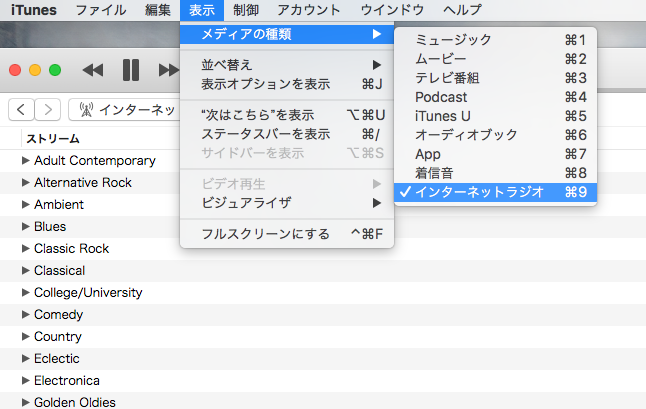The height and width of the screenshot is (409, 646).
Task: Click the rewind playback button
Action: tap(93, 70)
